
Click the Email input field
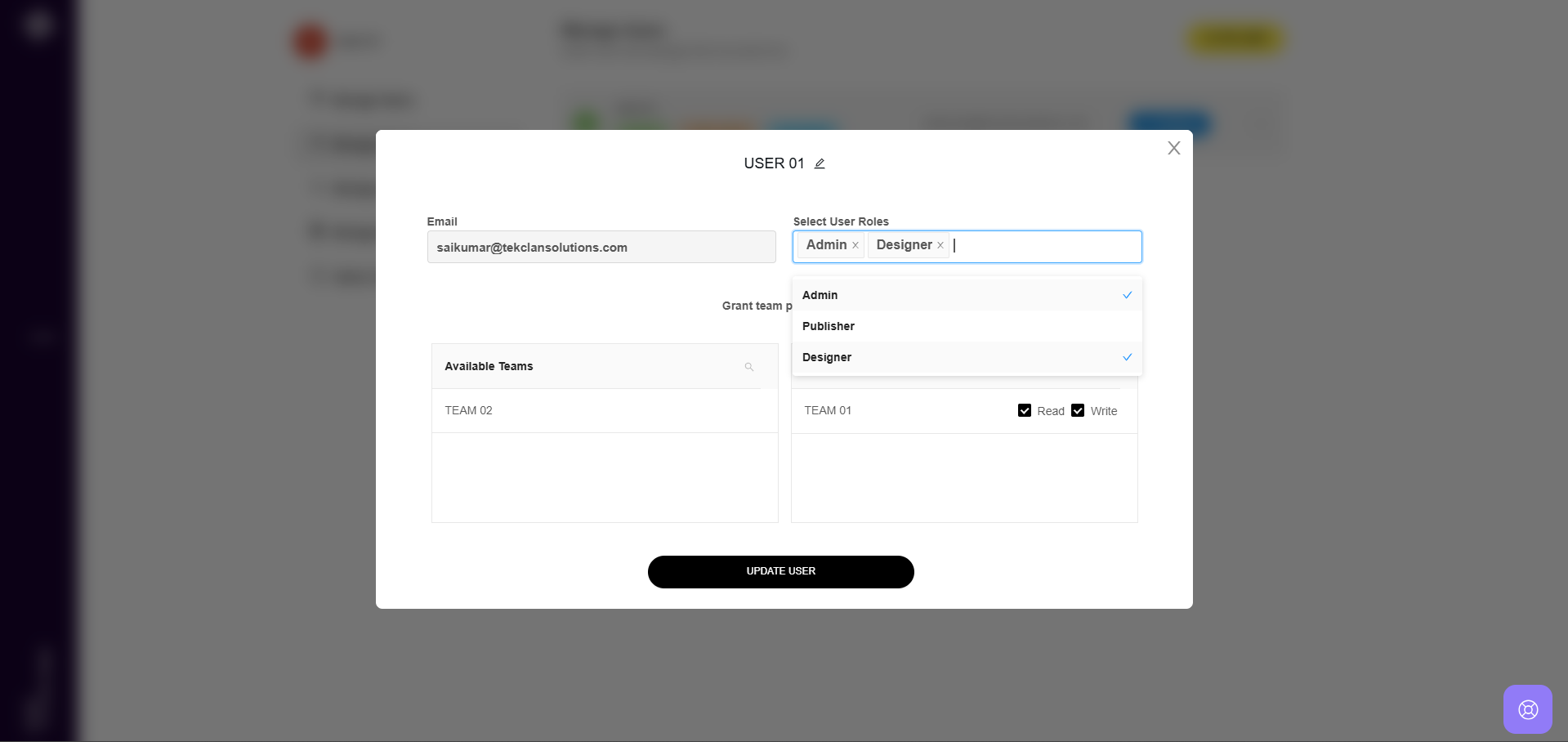(x=601, y=247)
